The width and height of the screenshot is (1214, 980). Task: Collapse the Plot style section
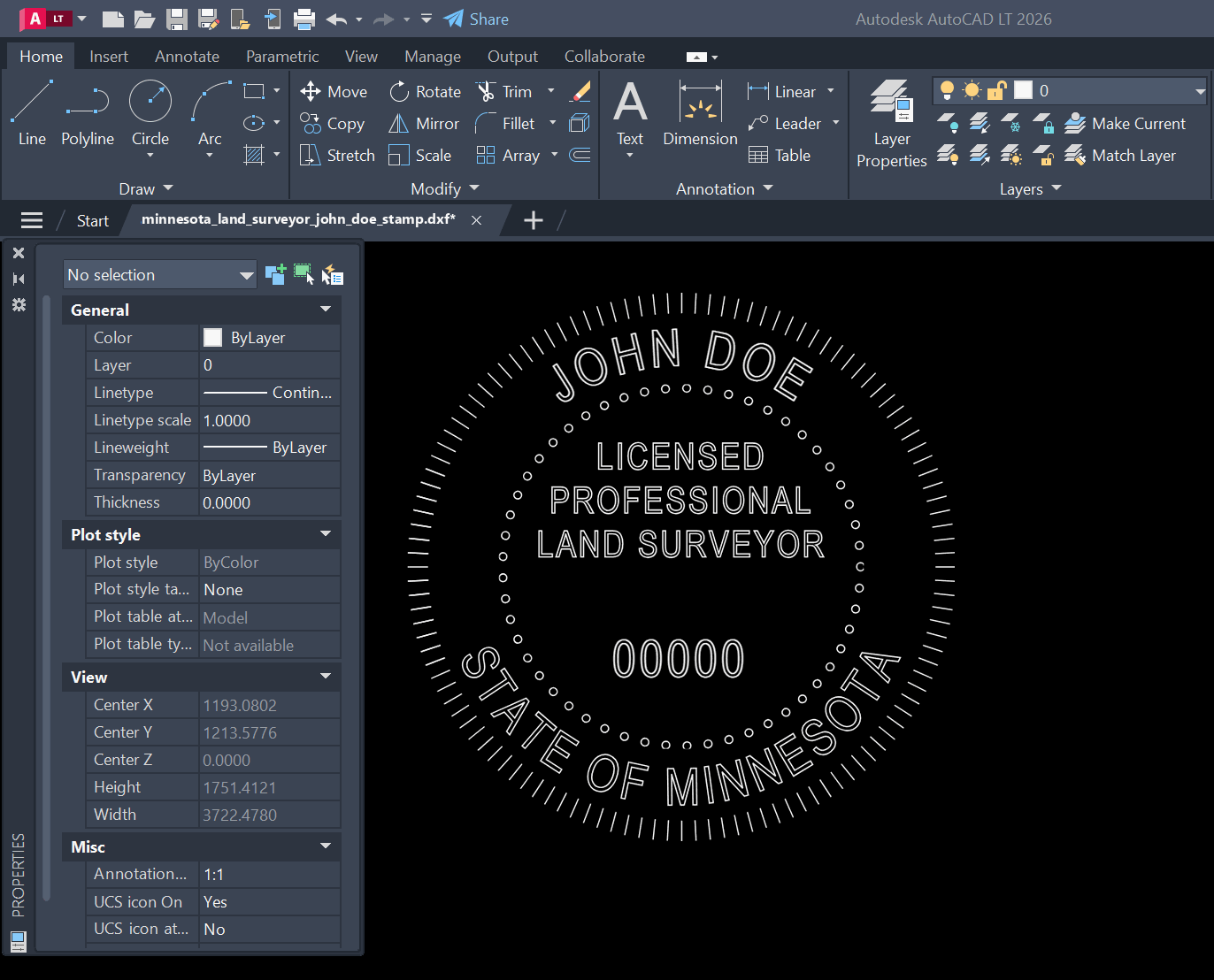pyautogui.click(x=326, y=534)
